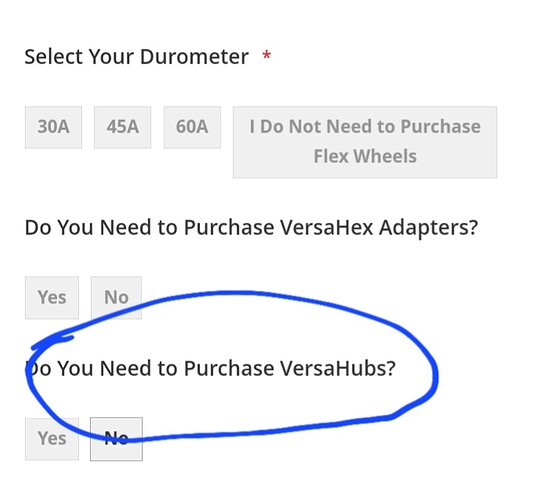
Task: Click Need in the VersaHubs question
Action: tap(126, 368)
